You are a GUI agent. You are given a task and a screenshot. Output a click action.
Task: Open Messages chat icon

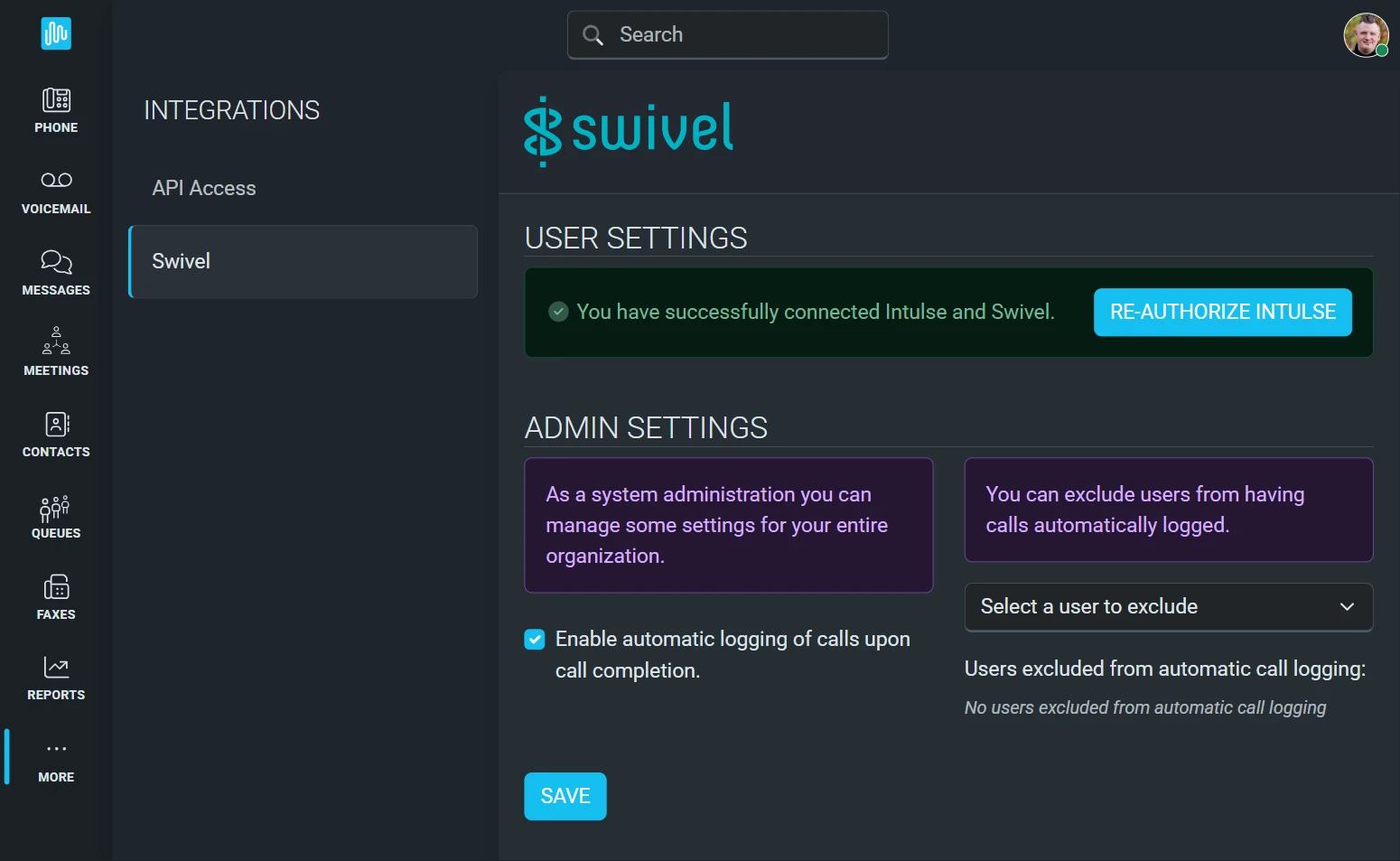pyautogui.click(x=56, y=262)
